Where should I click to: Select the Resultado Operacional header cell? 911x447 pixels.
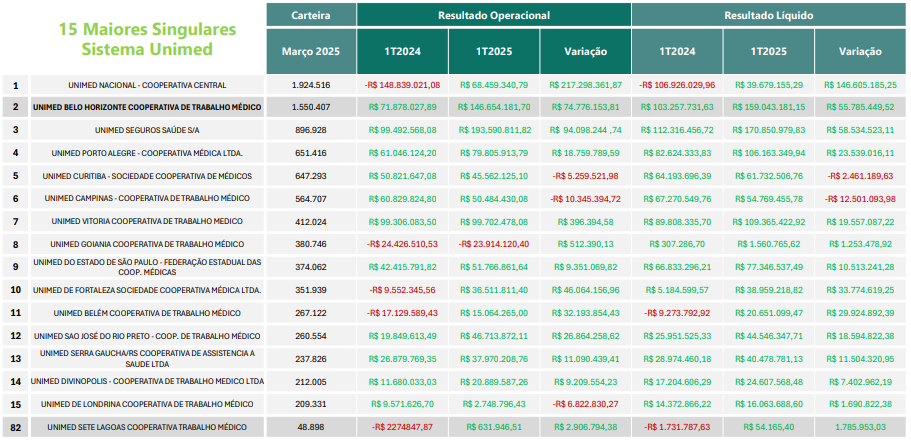pos(494,15)
